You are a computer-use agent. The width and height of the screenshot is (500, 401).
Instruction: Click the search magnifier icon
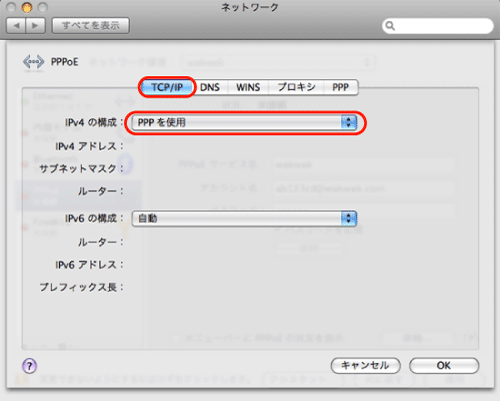click(x=390, y=26)
